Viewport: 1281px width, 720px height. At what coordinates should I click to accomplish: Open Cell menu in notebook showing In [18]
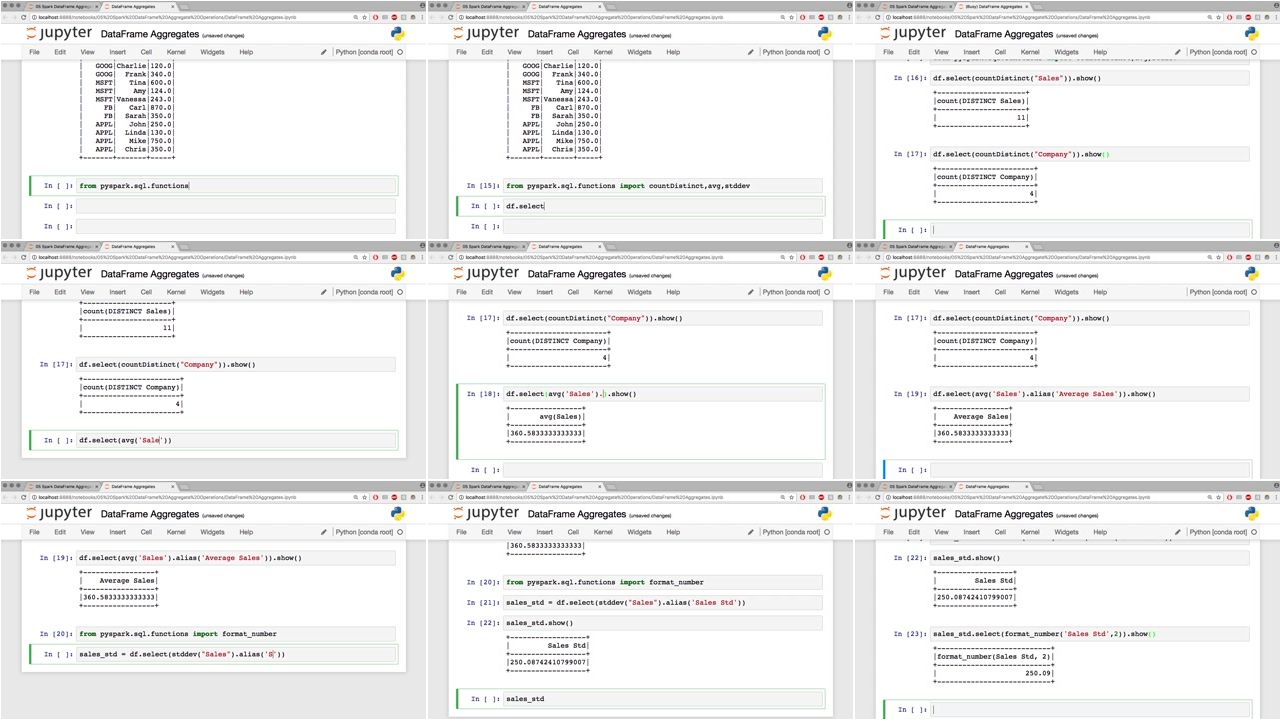(x=573, y=292)
